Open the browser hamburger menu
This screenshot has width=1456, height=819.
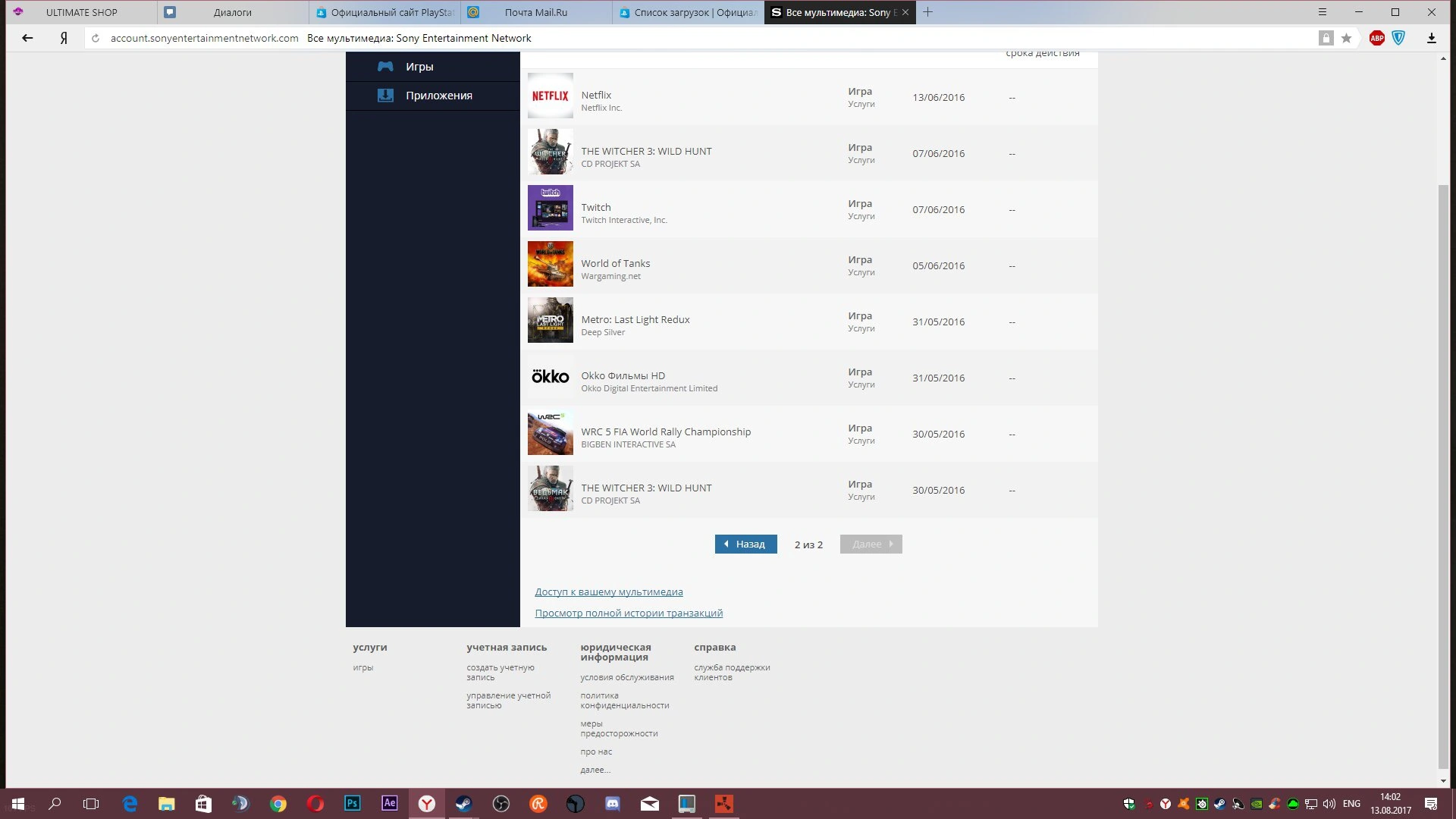point(1323,12)
